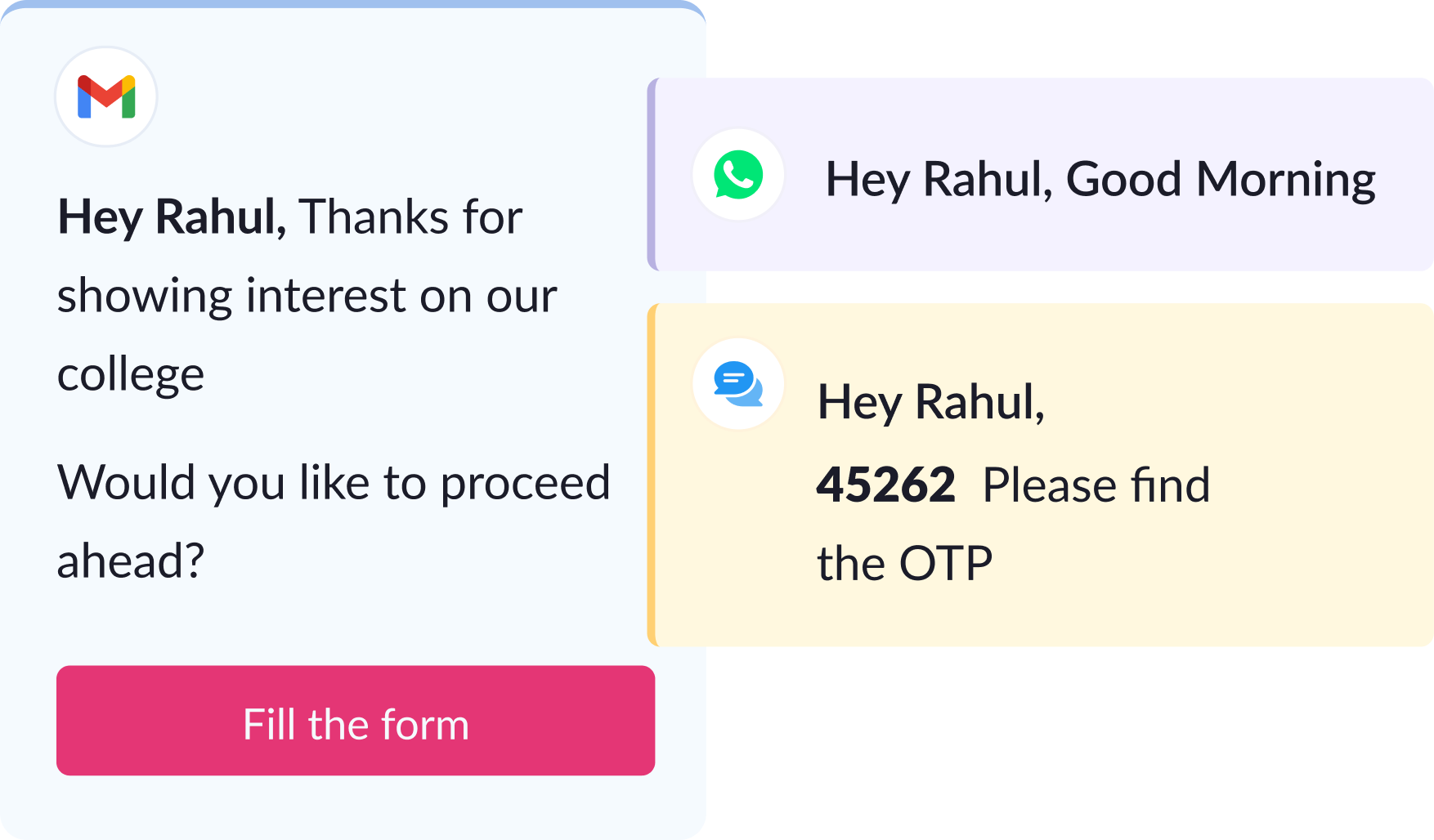The width and height of the screenshot is (1434, 840).
Task: Click the word Morning in WhatsApp notification
Action: 1286,180
